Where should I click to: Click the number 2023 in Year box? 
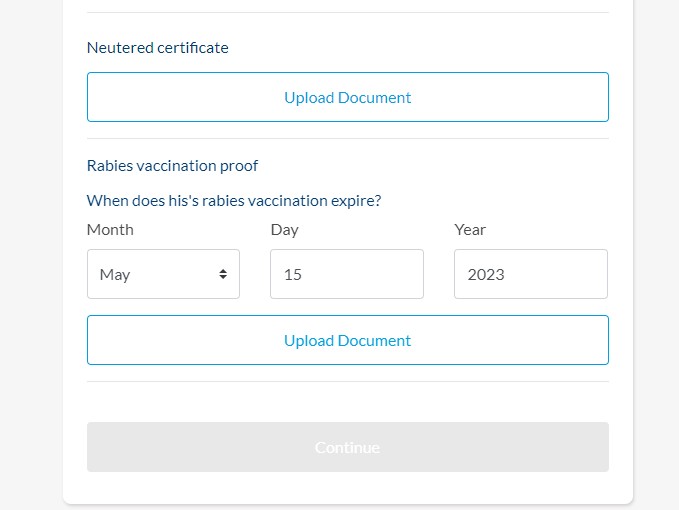pyautogui.click(x=486, y=274)
